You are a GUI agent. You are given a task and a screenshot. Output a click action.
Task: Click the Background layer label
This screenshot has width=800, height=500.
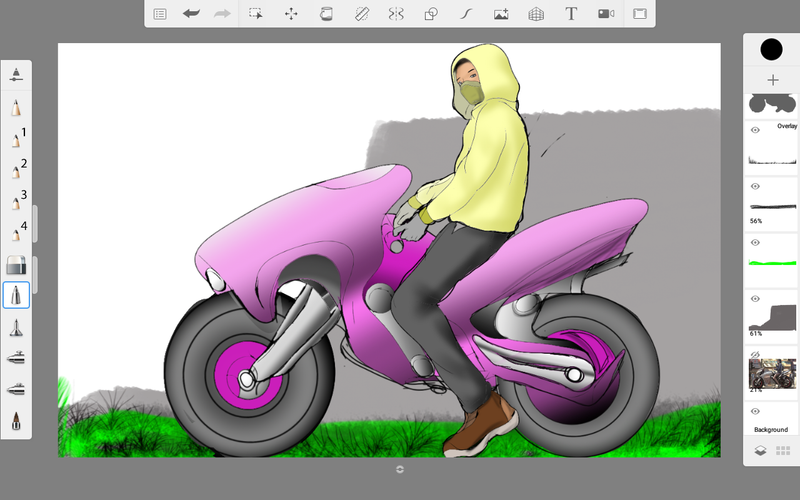pos(770,430)
